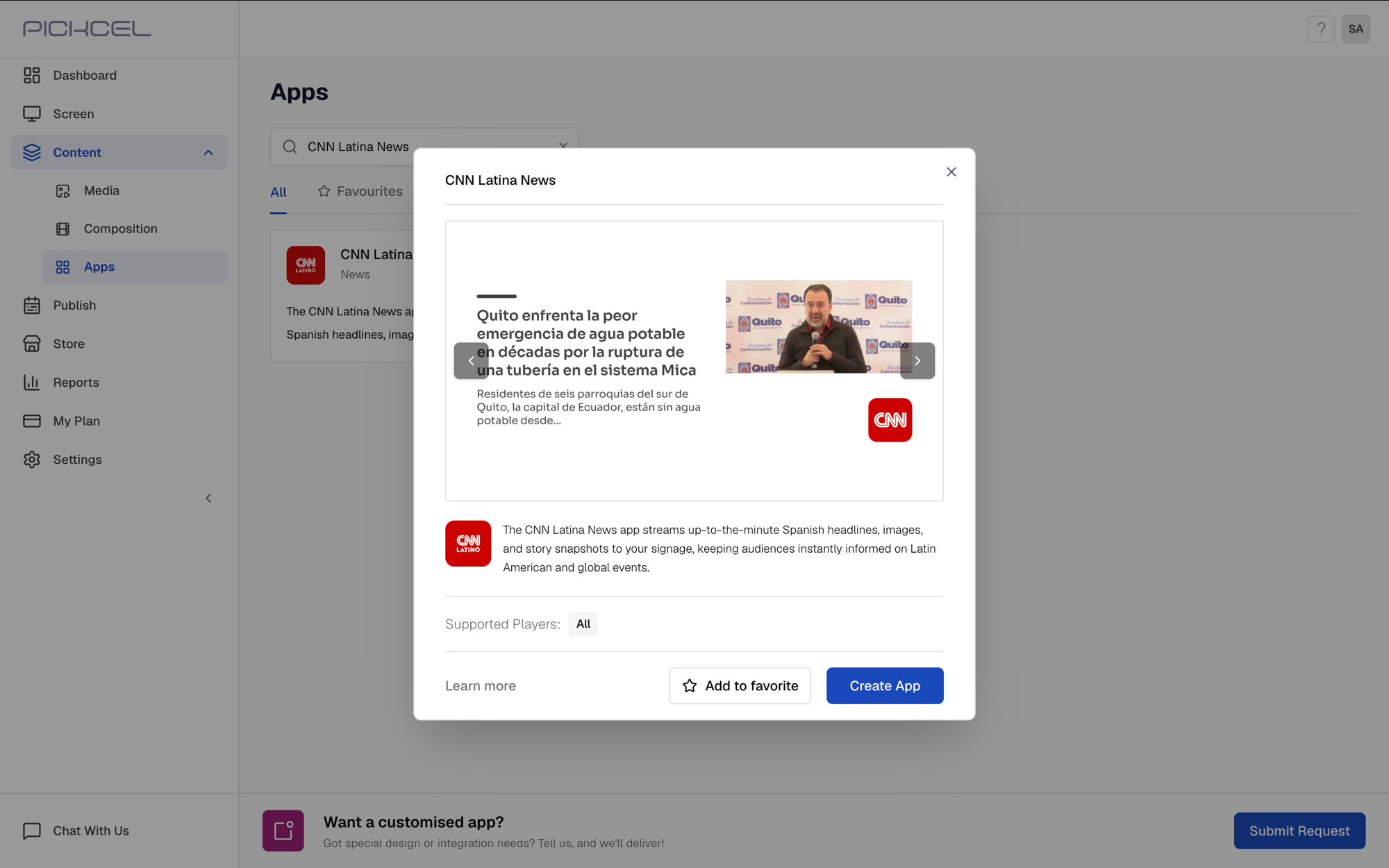Click the Quito news preview image
The width and height of the screenshot is (1389, 868).
point(819,326)
